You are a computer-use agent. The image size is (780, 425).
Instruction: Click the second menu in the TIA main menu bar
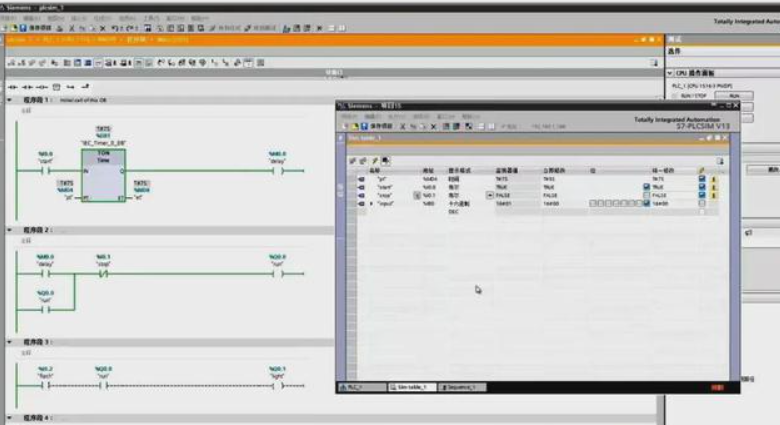click(32, 18)
